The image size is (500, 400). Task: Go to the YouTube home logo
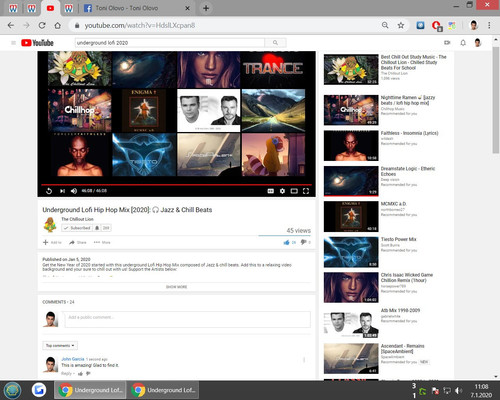pyautogui.click(x=37, y=43)
